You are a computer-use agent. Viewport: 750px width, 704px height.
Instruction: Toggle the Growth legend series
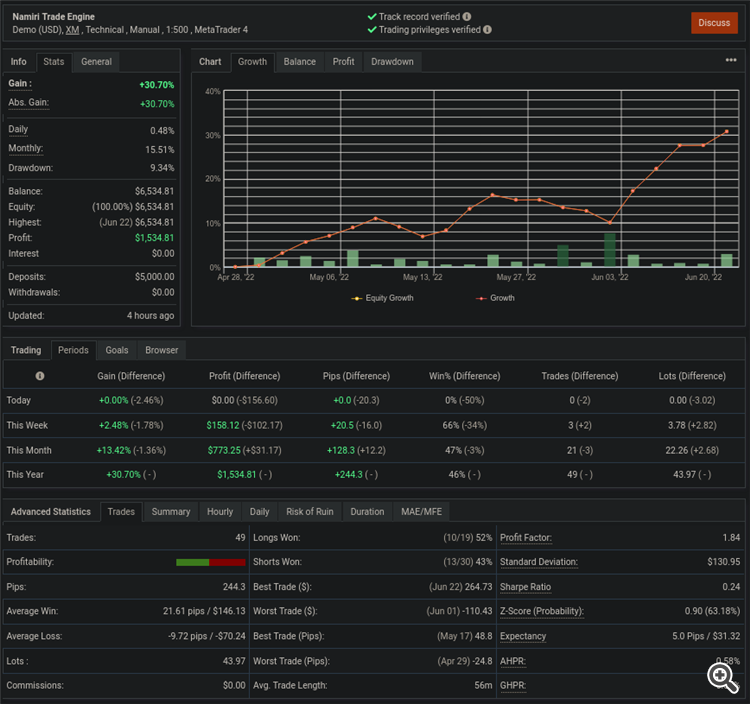coord(495,298)
